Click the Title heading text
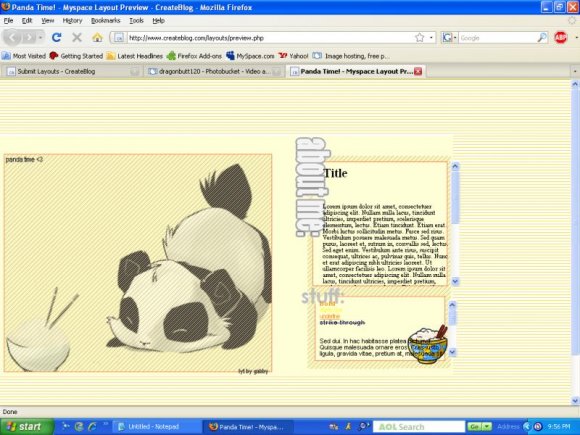The height and width of the screenshot is (435, 580). pos(335,173)
